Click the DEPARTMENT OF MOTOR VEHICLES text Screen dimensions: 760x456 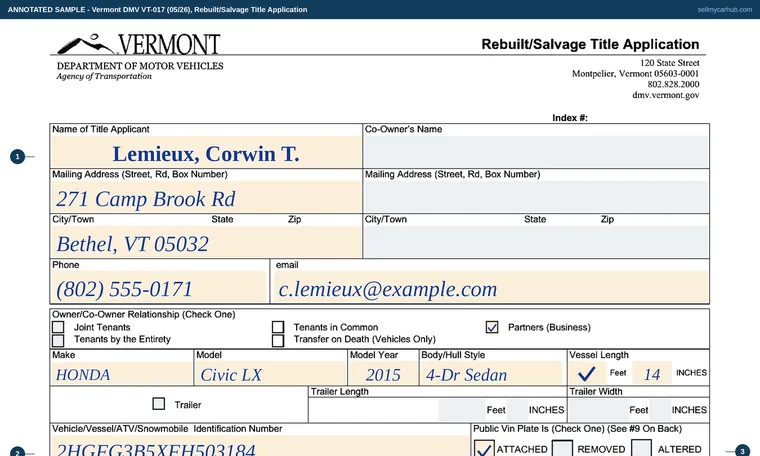click(x=140, y=66)
